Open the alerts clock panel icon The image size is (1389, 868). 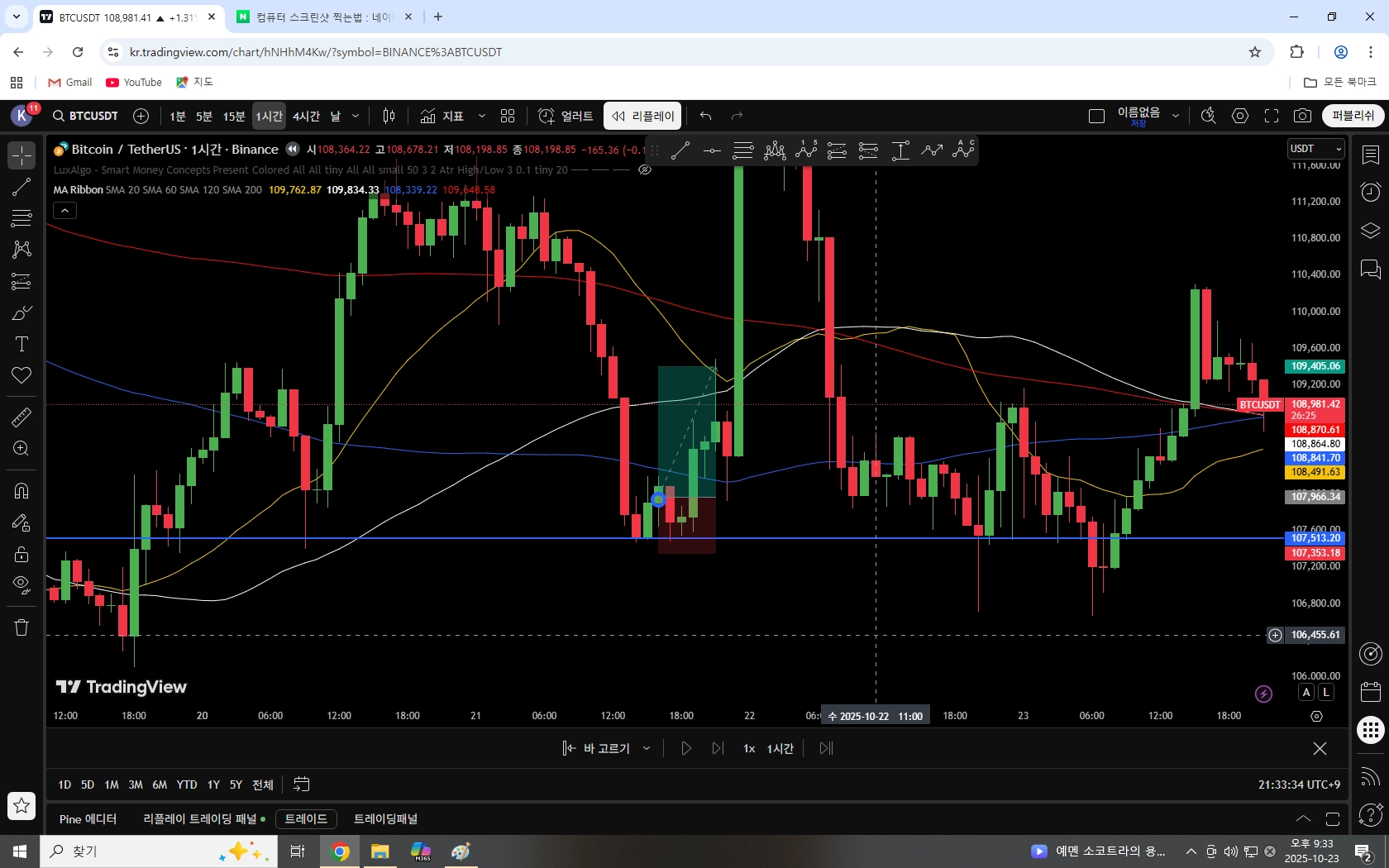click(x=1371, y=192)
